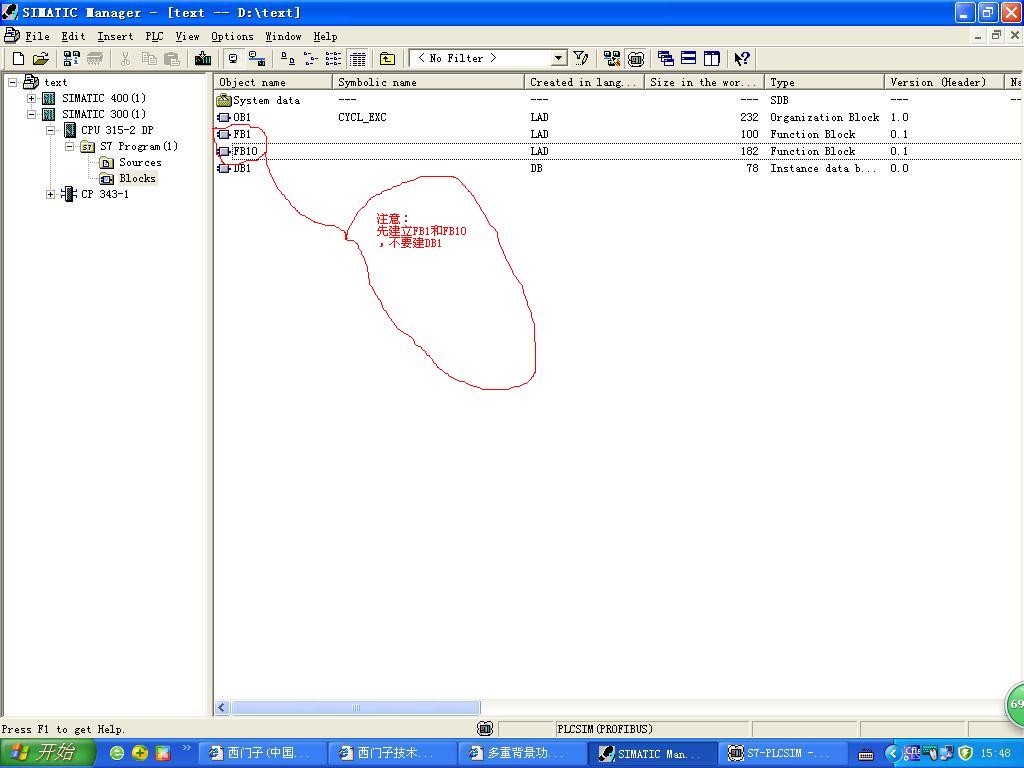This screenshot has height=768, width=1024.
Task: Click the Download to PLC icon
Action: tap(203, 59)
